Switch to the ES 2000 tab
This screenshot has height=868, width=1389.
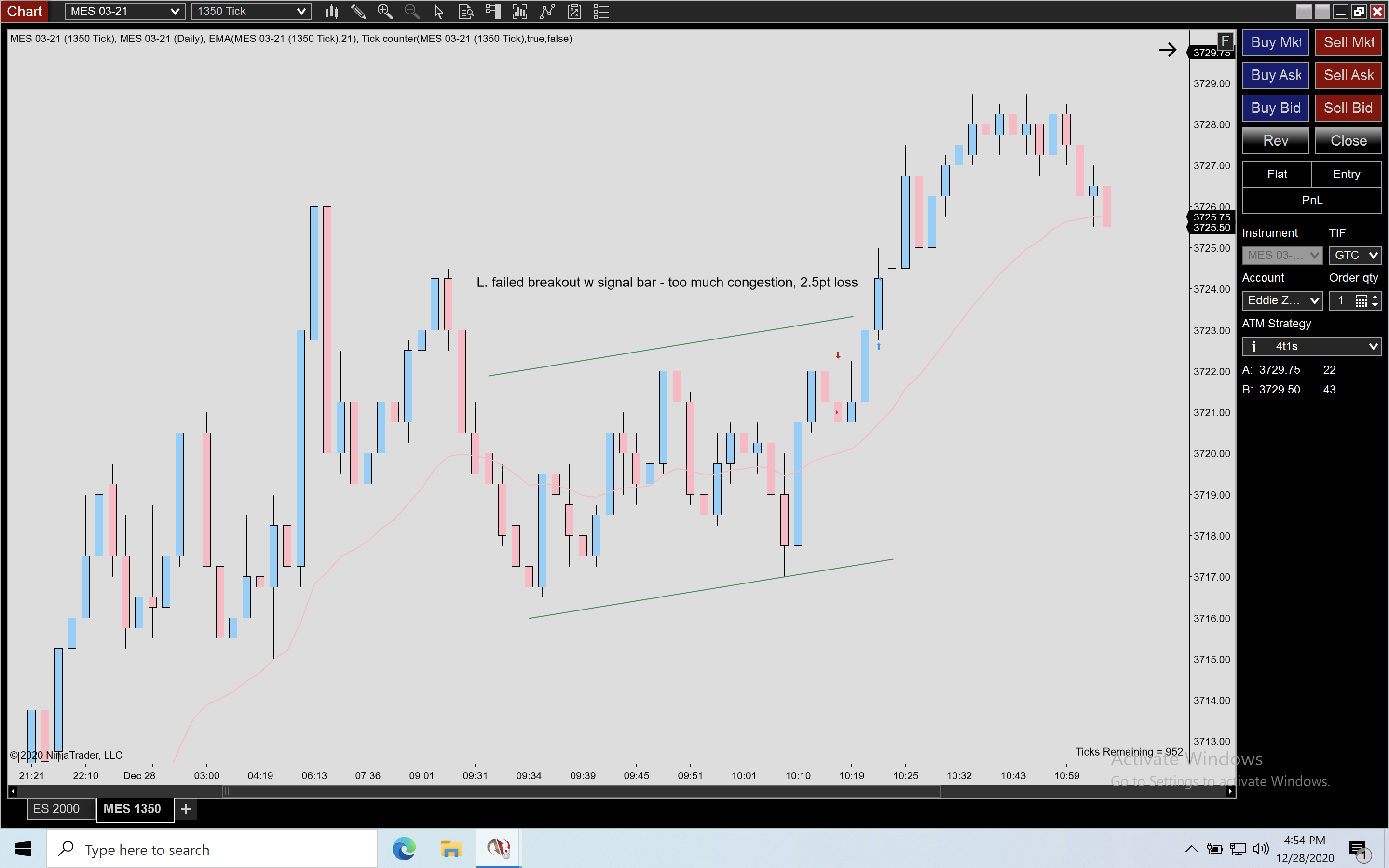tap(61, 809)
